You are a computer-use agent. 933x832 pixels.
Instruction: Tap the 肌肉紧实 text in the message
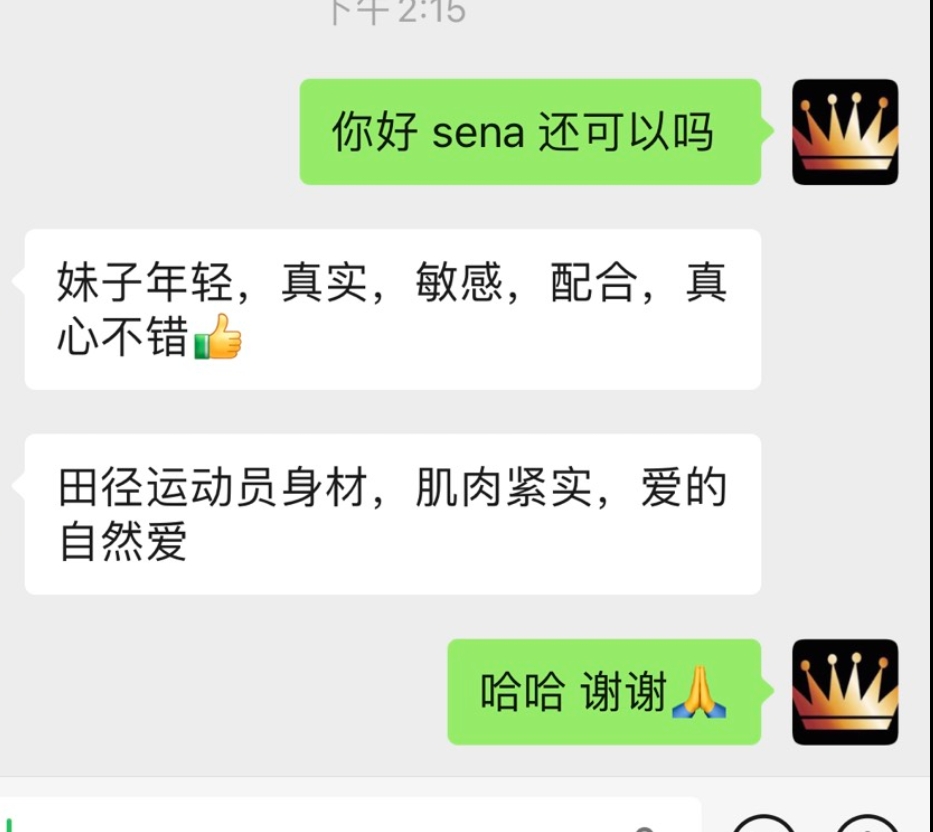tap(503, 487)
